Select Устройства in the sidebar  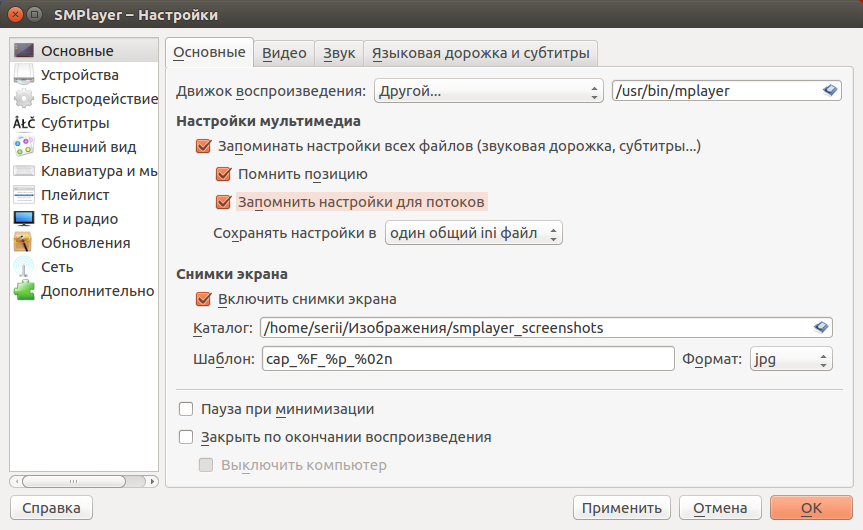(x=84, y=75)
